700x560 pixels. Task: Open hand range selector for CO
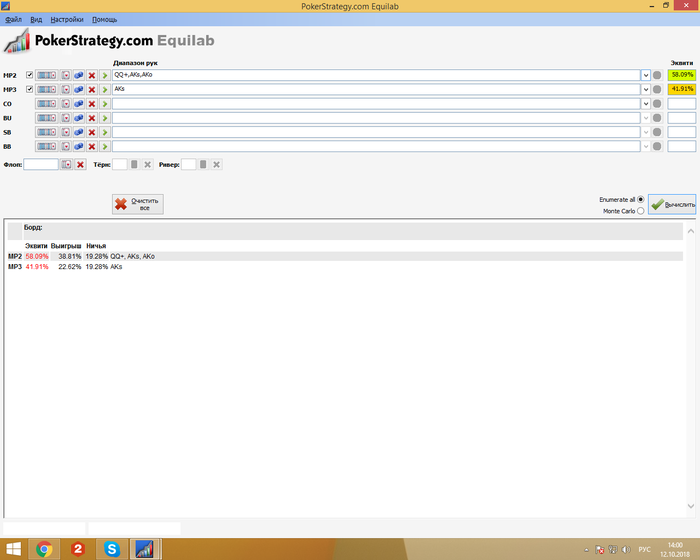pos(46,104)
